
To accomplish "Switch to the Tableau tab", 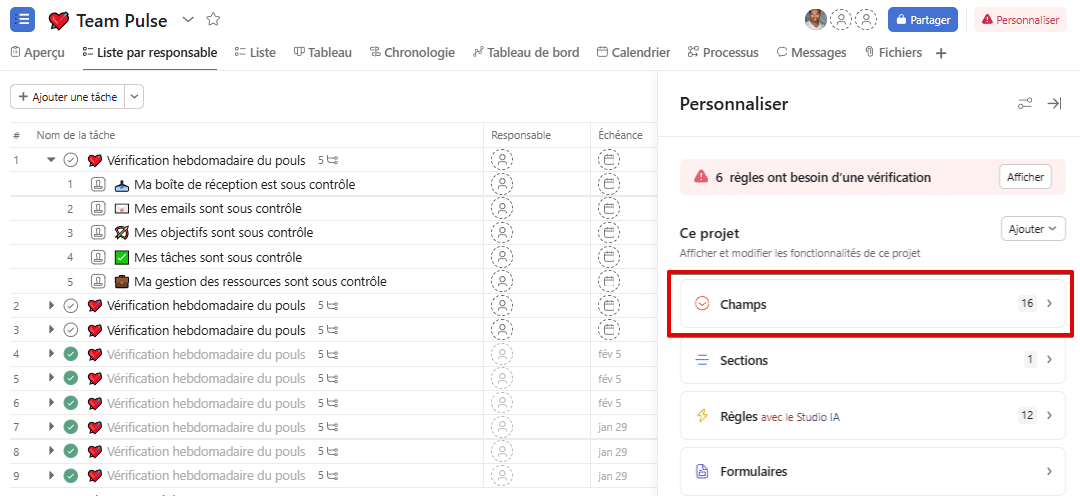I will pos(322,52).
